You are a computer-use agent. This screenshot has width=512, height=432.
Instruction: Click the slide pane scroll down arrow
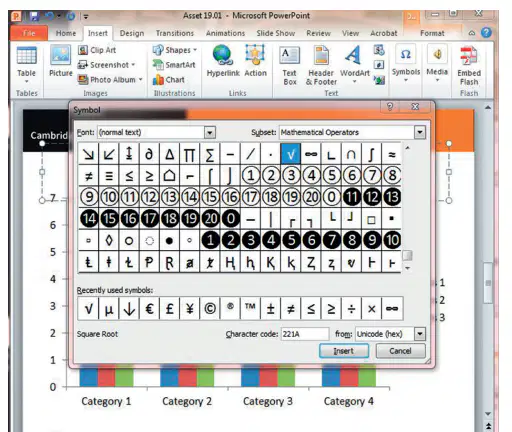[x=488, y=414]
